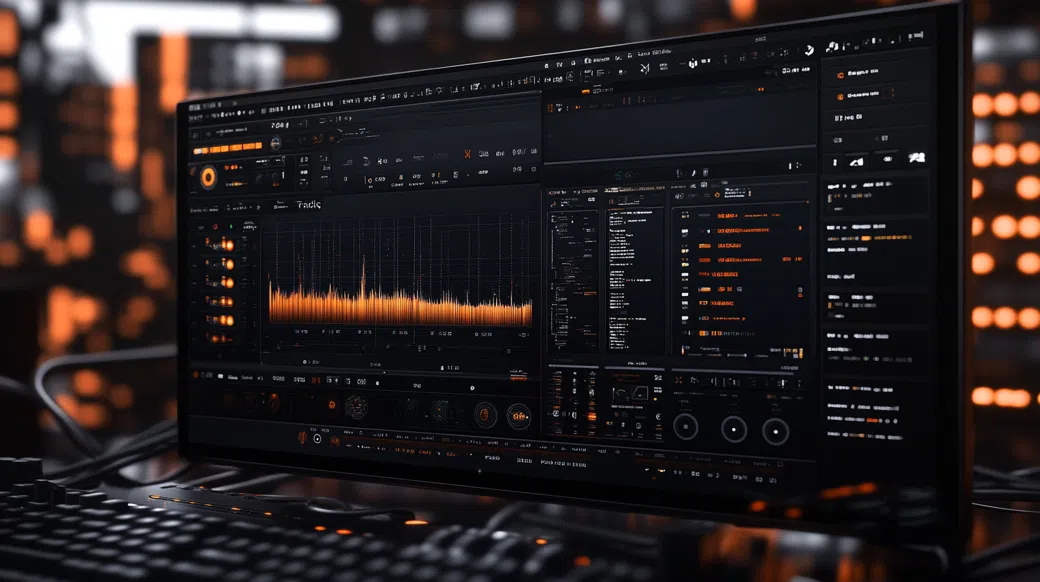This screenshot has width=1040, height=582.
Task: Click the orange X icon above the waveform
Action: [467, 153]
